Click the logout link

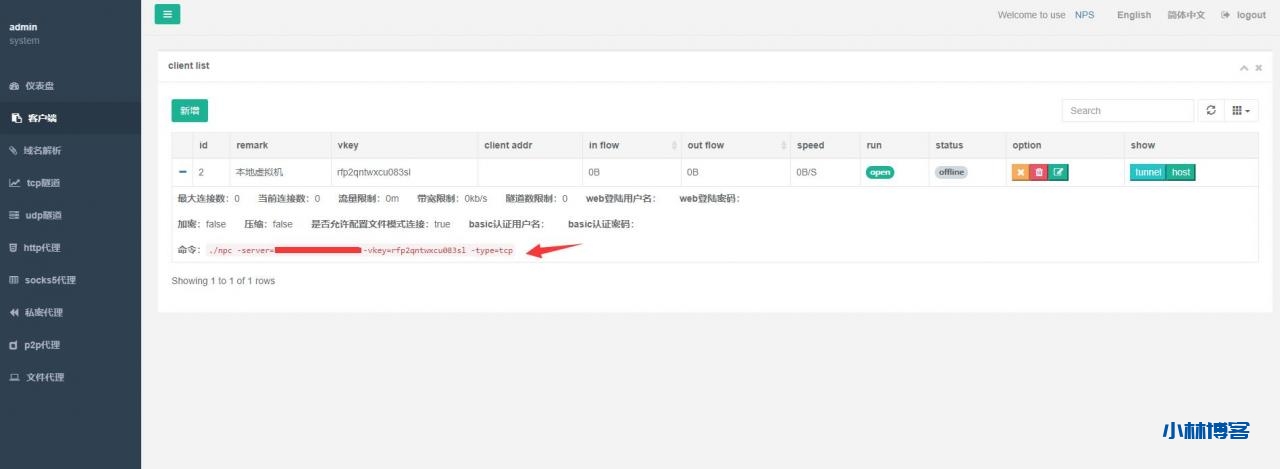tap(1243, 15)
